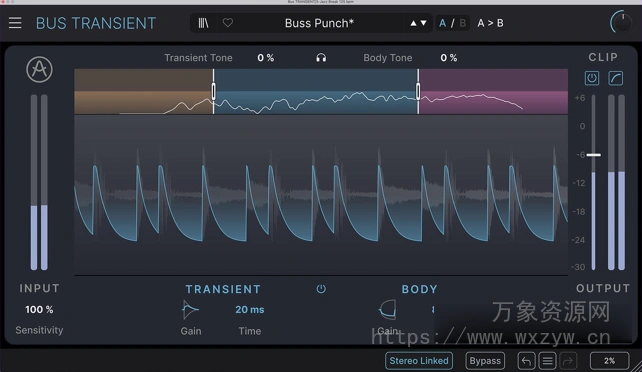642x372 pixels.
Task: Click the mid blue frequency band
Action: (x=316, y=91)
